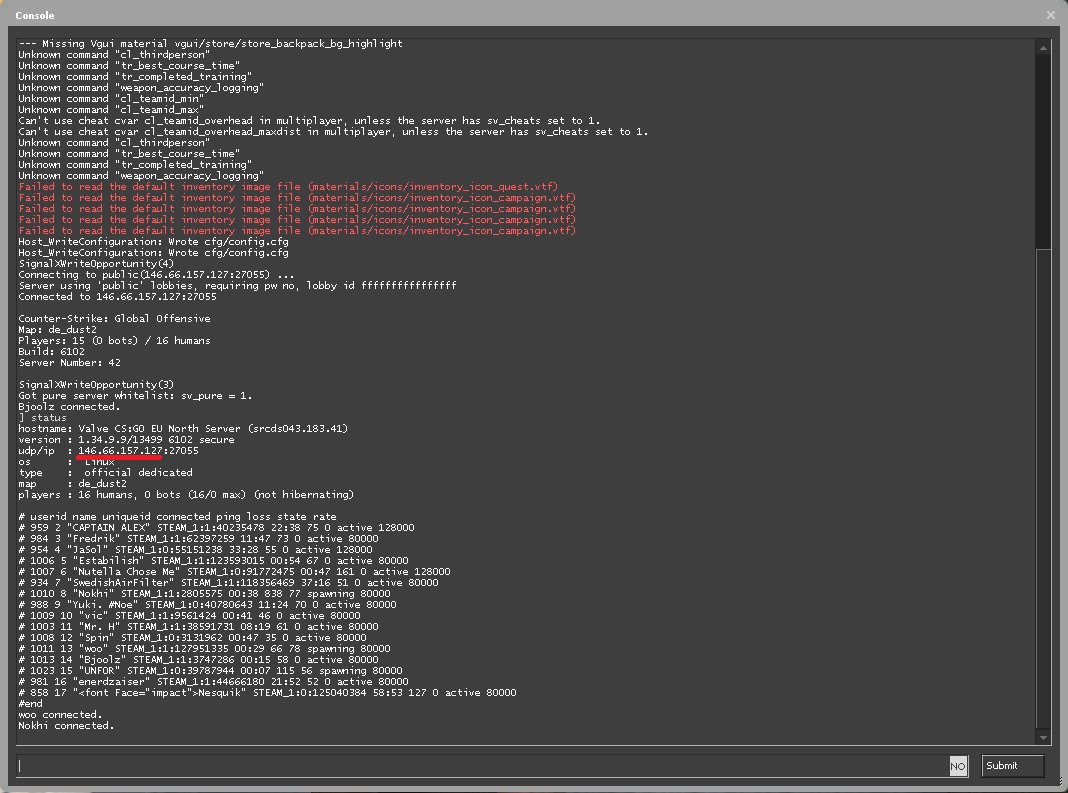Screen dimensions: 1068x793
Task: Click the "type : official dedicated" line
Action: (x=106, y=473)
